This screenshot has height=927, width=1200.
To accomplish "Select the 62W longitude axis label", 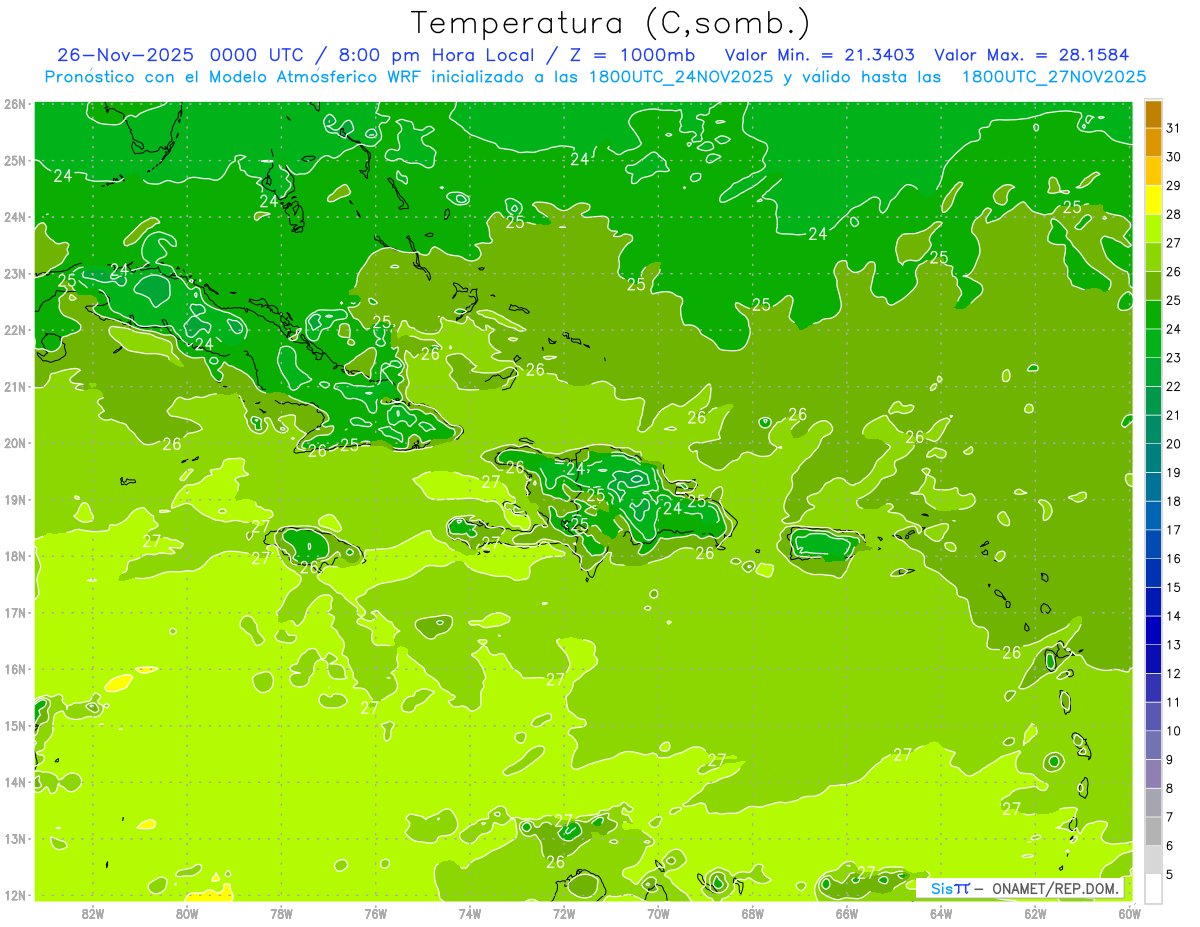I will tap(1035, 913).
